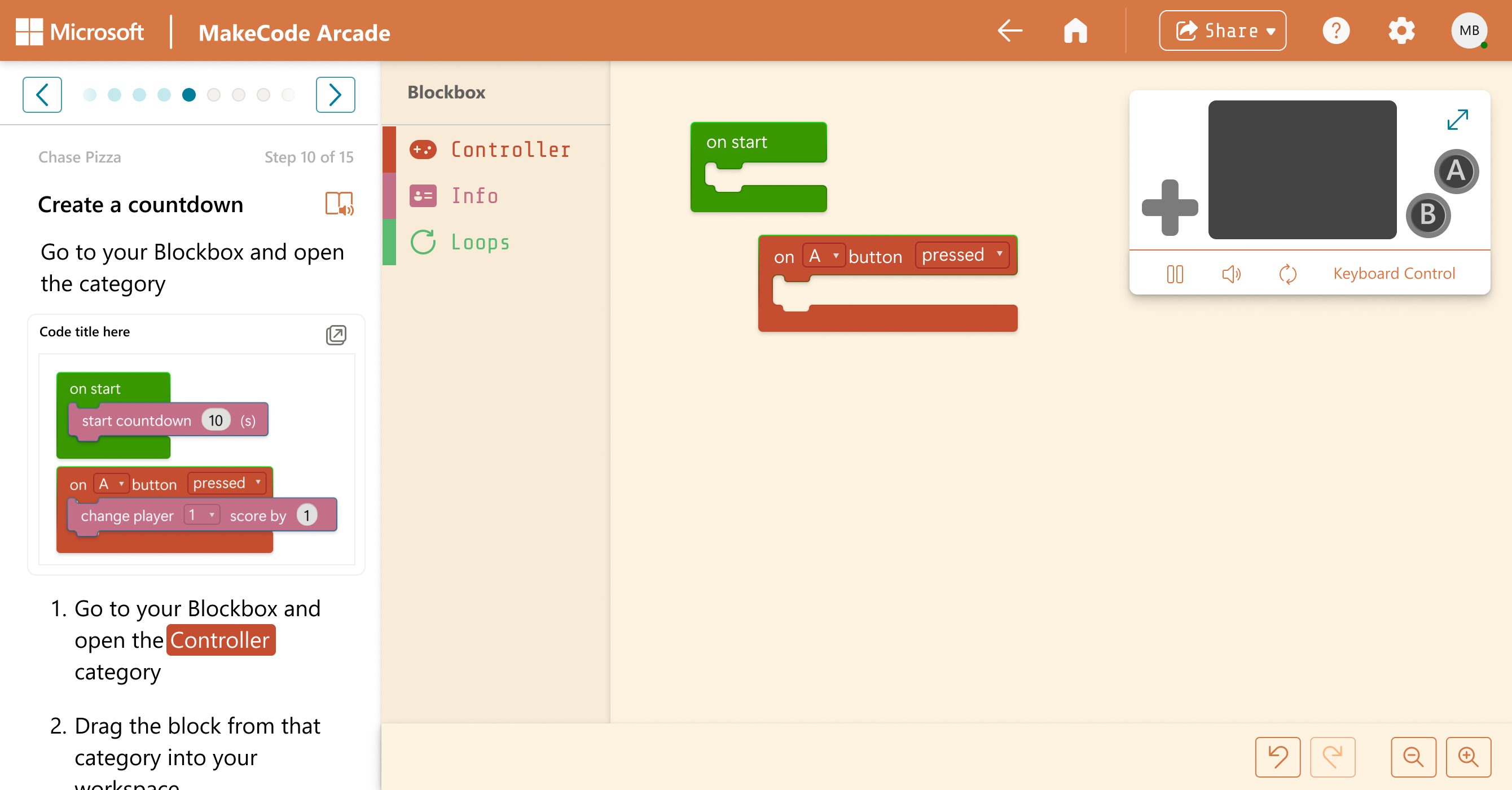Viewport: 1512px width, 790px height.
Task: Open the settings gear menu
Action: click(x=1401, y=30)
